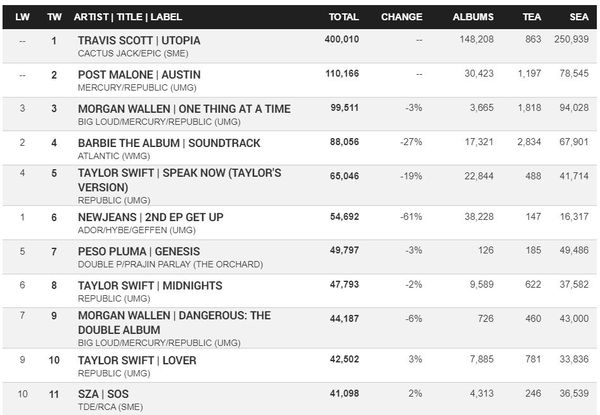Viewport: 600px width, 415px height.
Task: Select Peso Pluma Genesis title
Action: (139, 251)
